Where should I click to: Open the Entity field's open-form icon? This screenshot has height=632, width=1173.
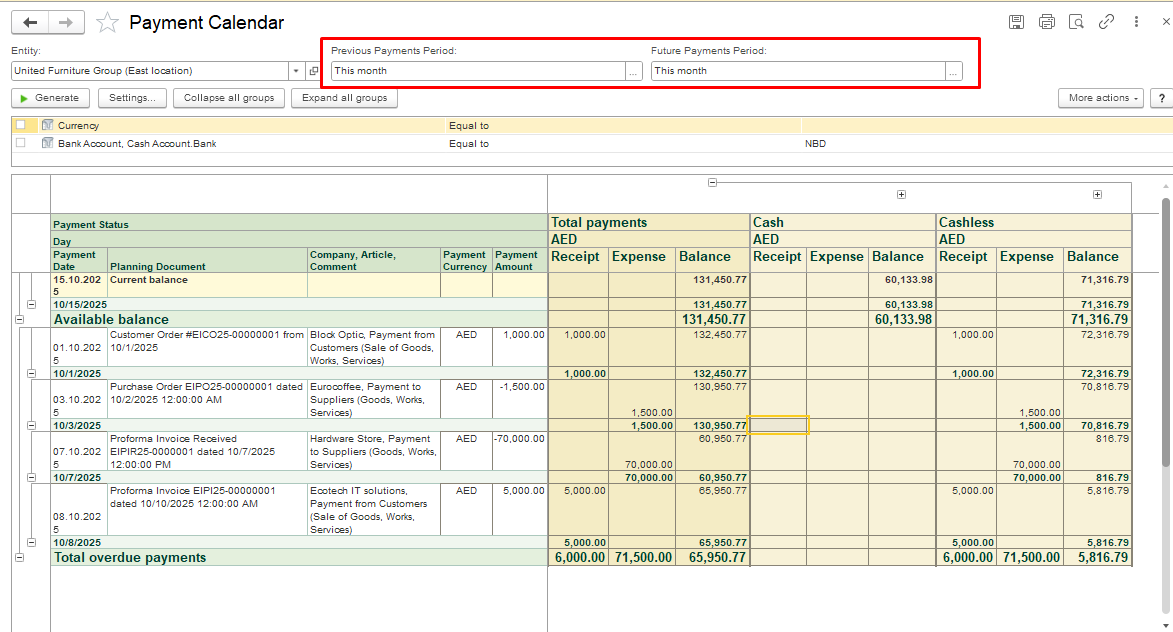(314, 71)
